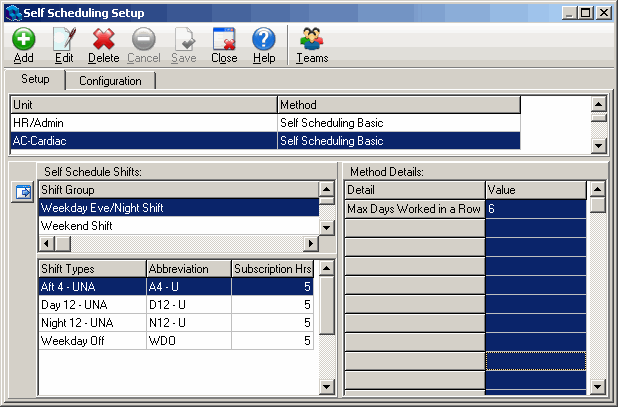Click the Save toolbar icon
The image size is (618, 407).
tap(184, 40)
